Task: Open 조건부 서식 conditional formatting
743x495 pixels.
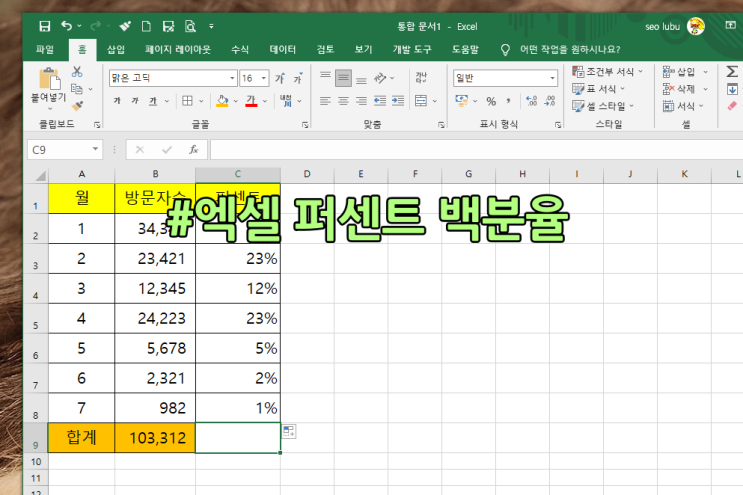Action: pyautogui.click(x=607, y=72)
